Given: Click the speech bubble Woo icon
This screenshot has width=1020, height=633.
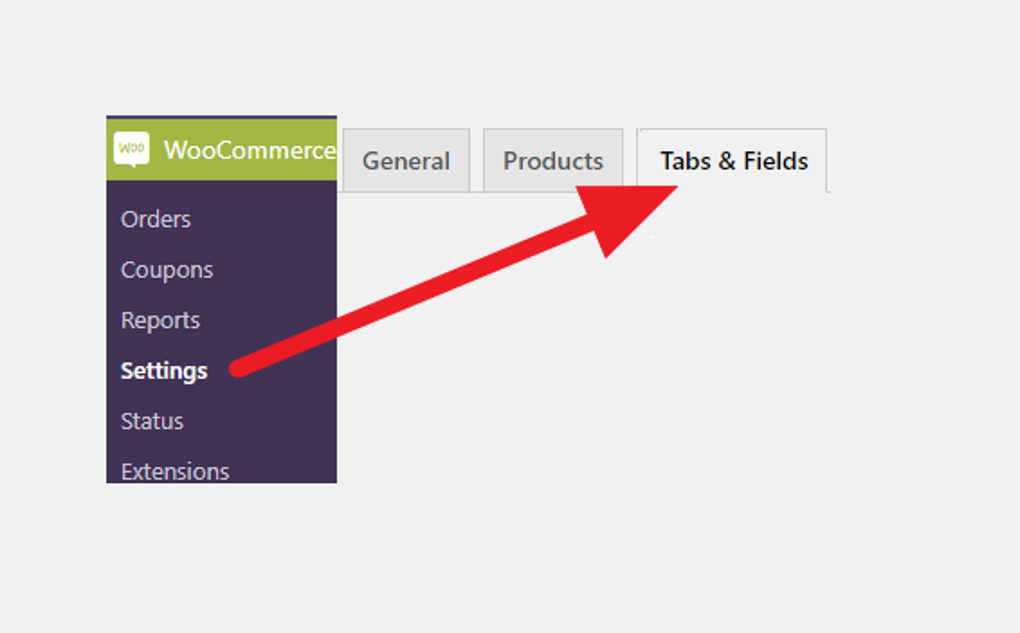Looking at the screenshot, I should [x=133, y=146].
